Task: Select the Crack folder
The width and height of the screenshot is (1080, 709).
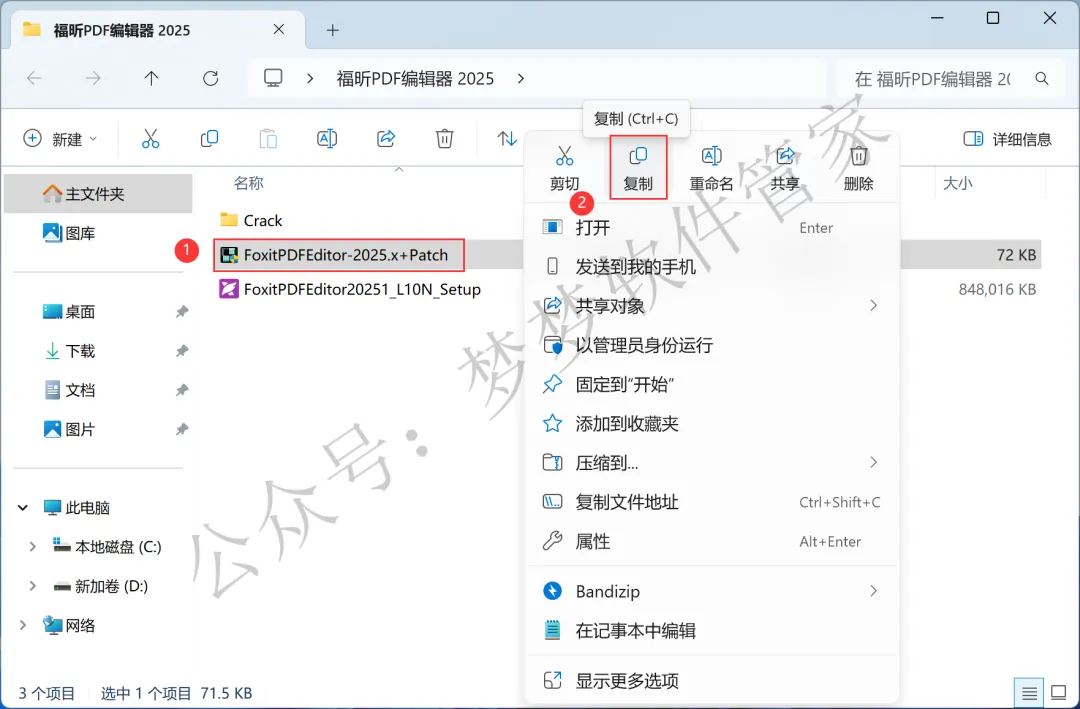Action: (251, 220)
